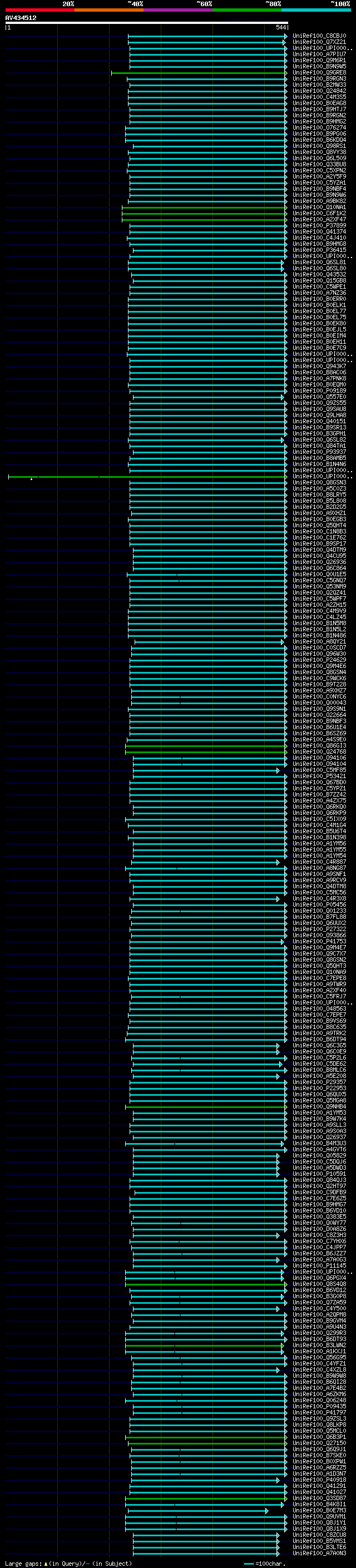
Task: Select hit label UniRef100_Q8GSN3
Action: 319,483
